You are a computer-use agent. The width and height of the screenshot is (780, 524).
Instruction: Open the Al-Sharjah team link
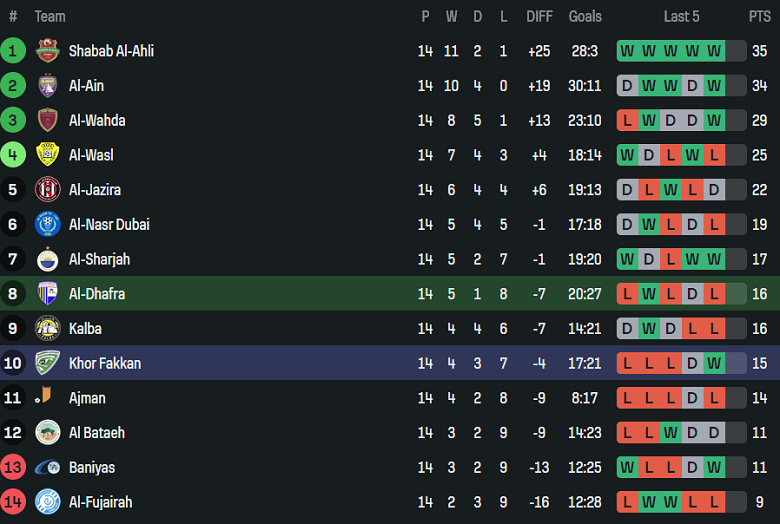click(x=99, y=260)
